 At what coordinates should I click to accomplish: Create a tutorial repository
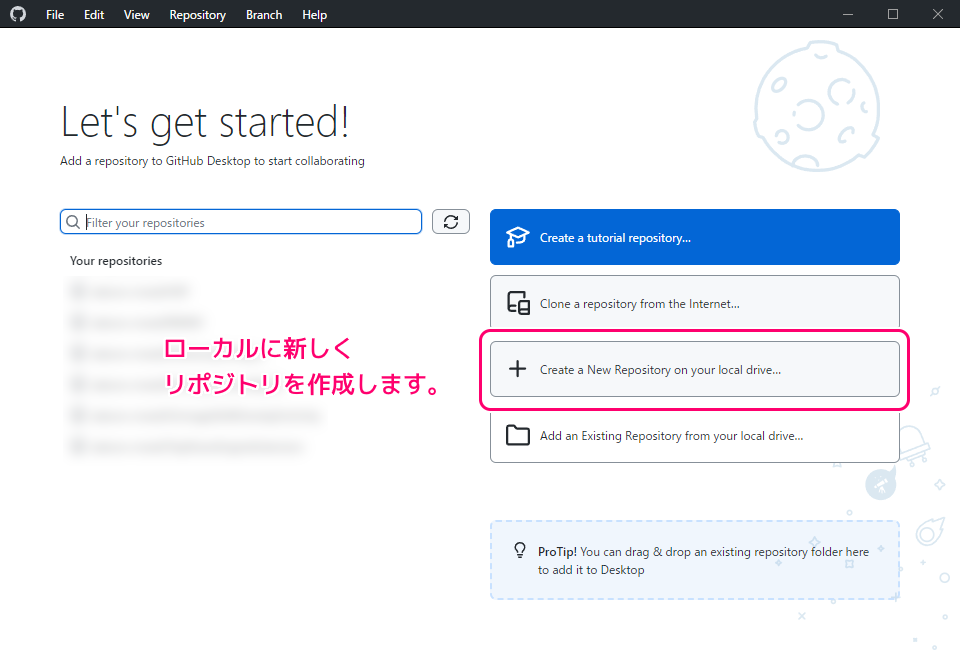pyautogui.click(x=694, y=237)
